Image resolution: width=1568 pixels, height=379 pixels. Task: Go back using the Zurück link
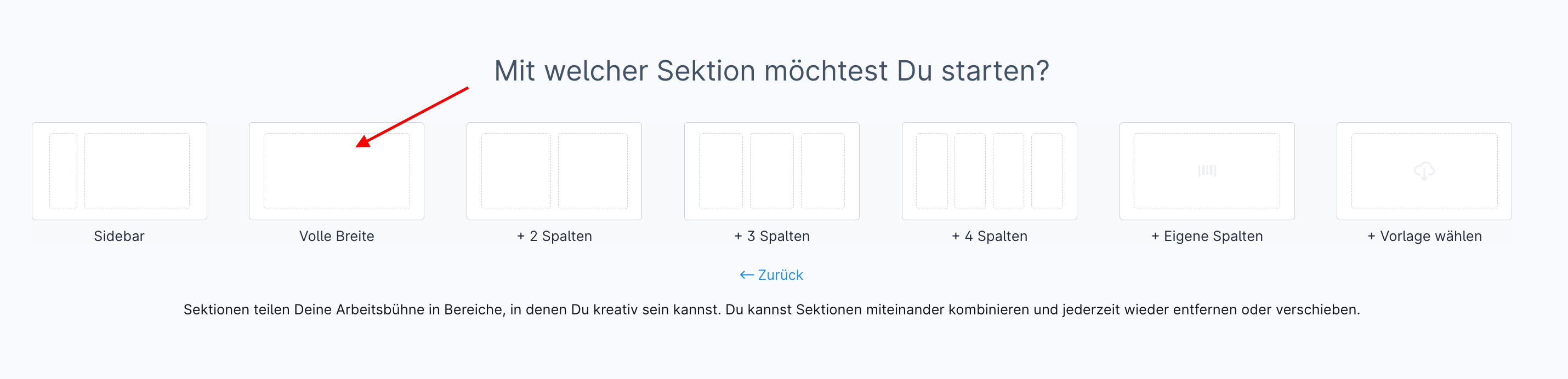tap(780, 275)
